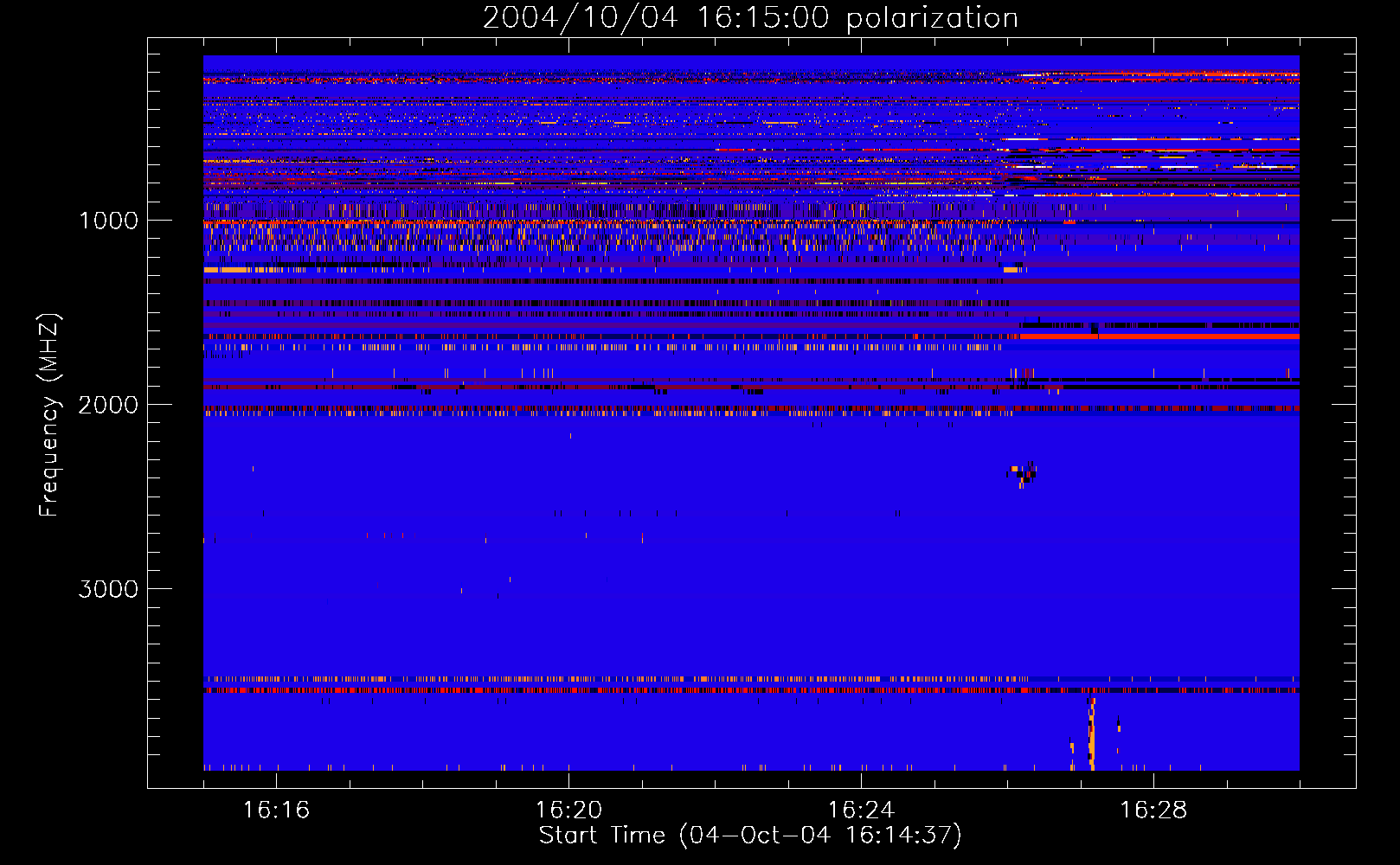Click the orange vertical burst near bottom right
Image resolution: width=1400 pixels, height=865 pixels.
pyautogui.click(x=1091, y=734)
